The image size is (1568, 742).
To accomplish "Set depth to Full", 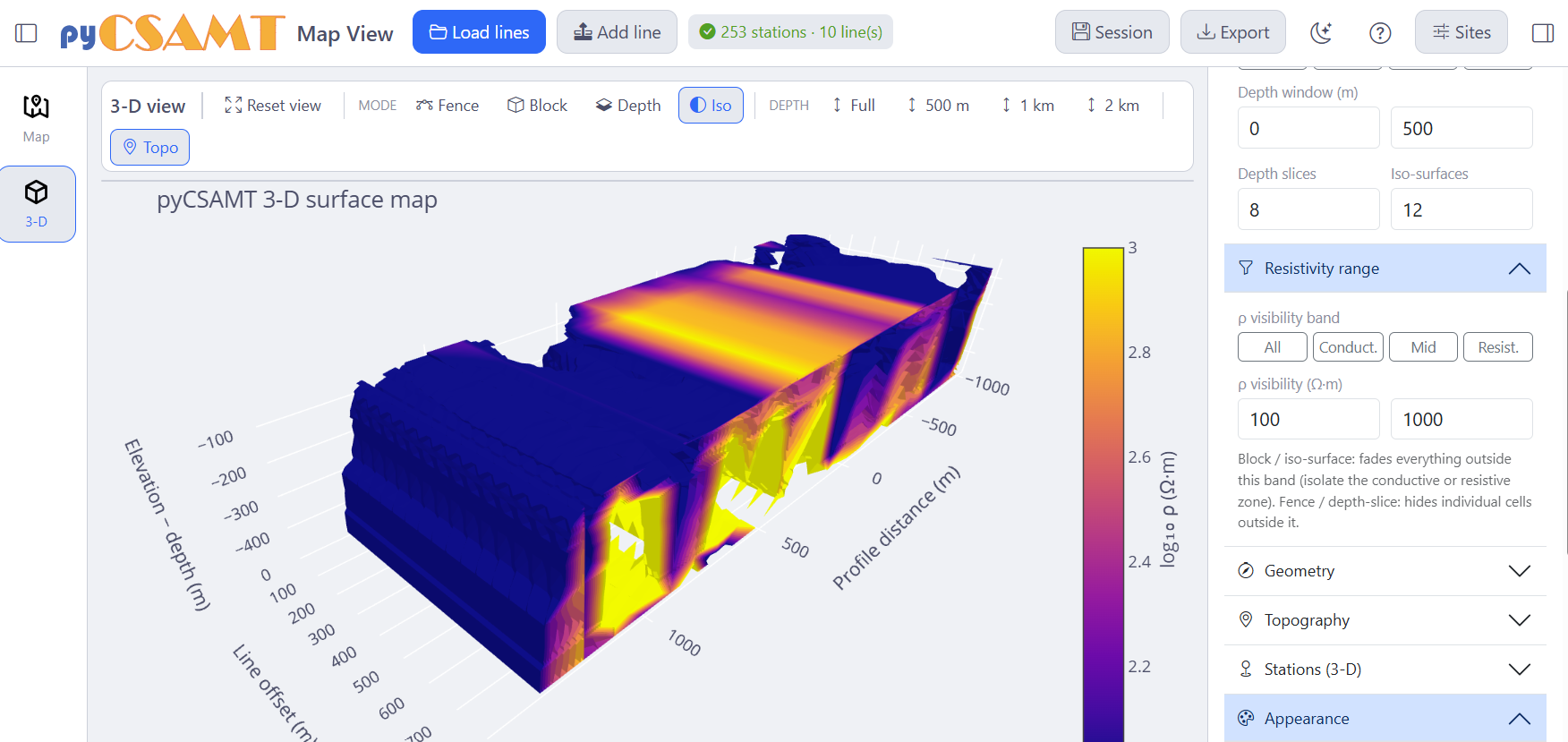I will point(853,106).
